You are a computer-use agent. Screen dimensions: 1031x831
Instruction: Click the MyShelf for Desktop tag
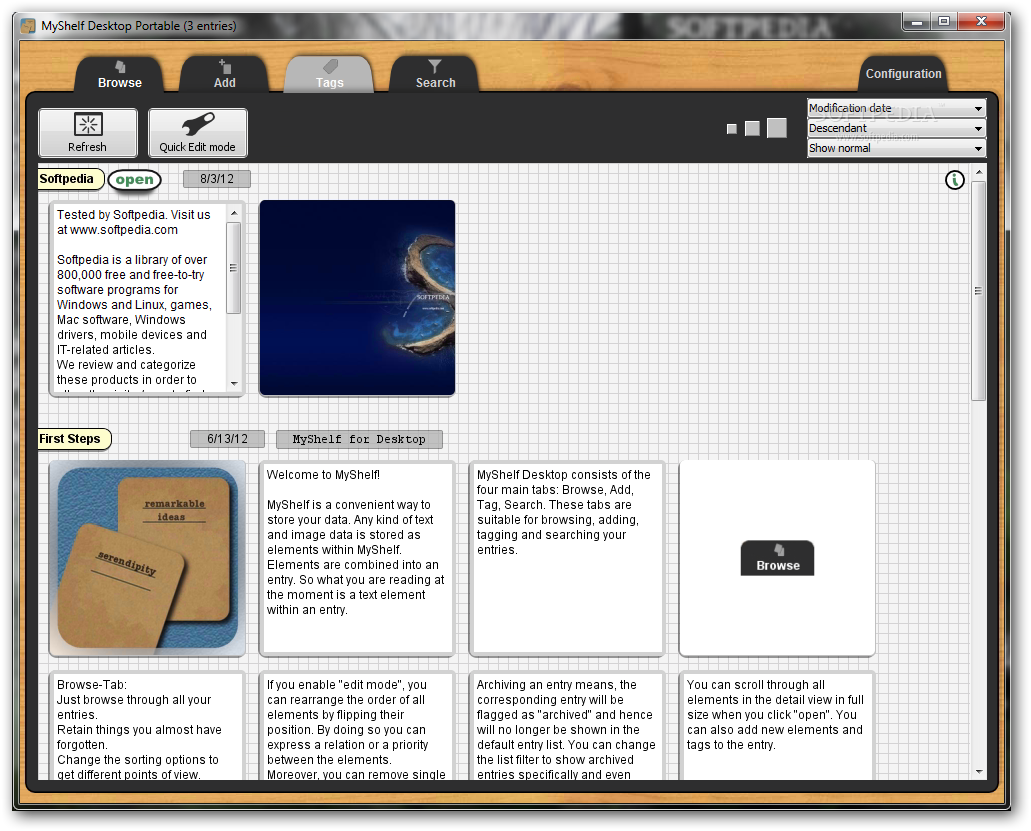pos(359,439)
